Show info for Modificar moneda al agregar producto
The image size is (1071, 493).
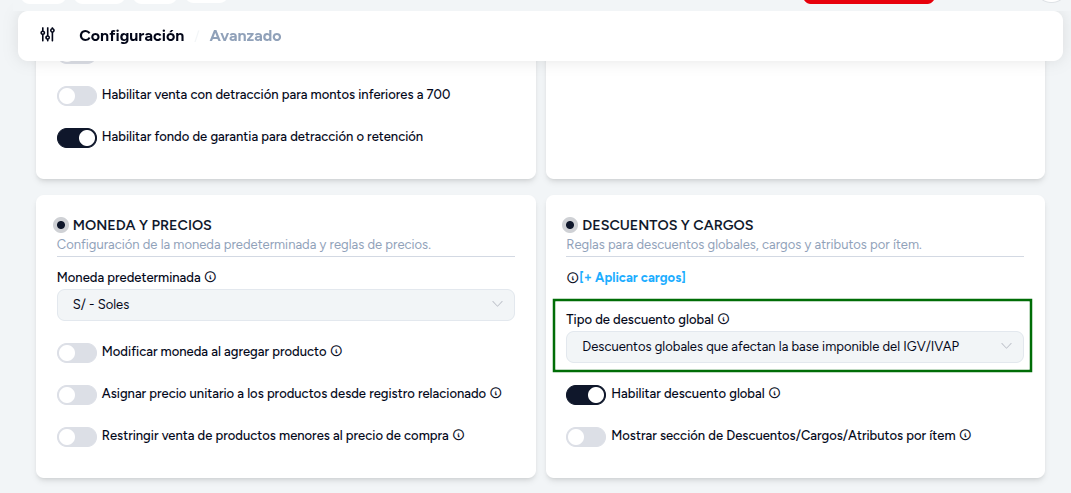336,351
